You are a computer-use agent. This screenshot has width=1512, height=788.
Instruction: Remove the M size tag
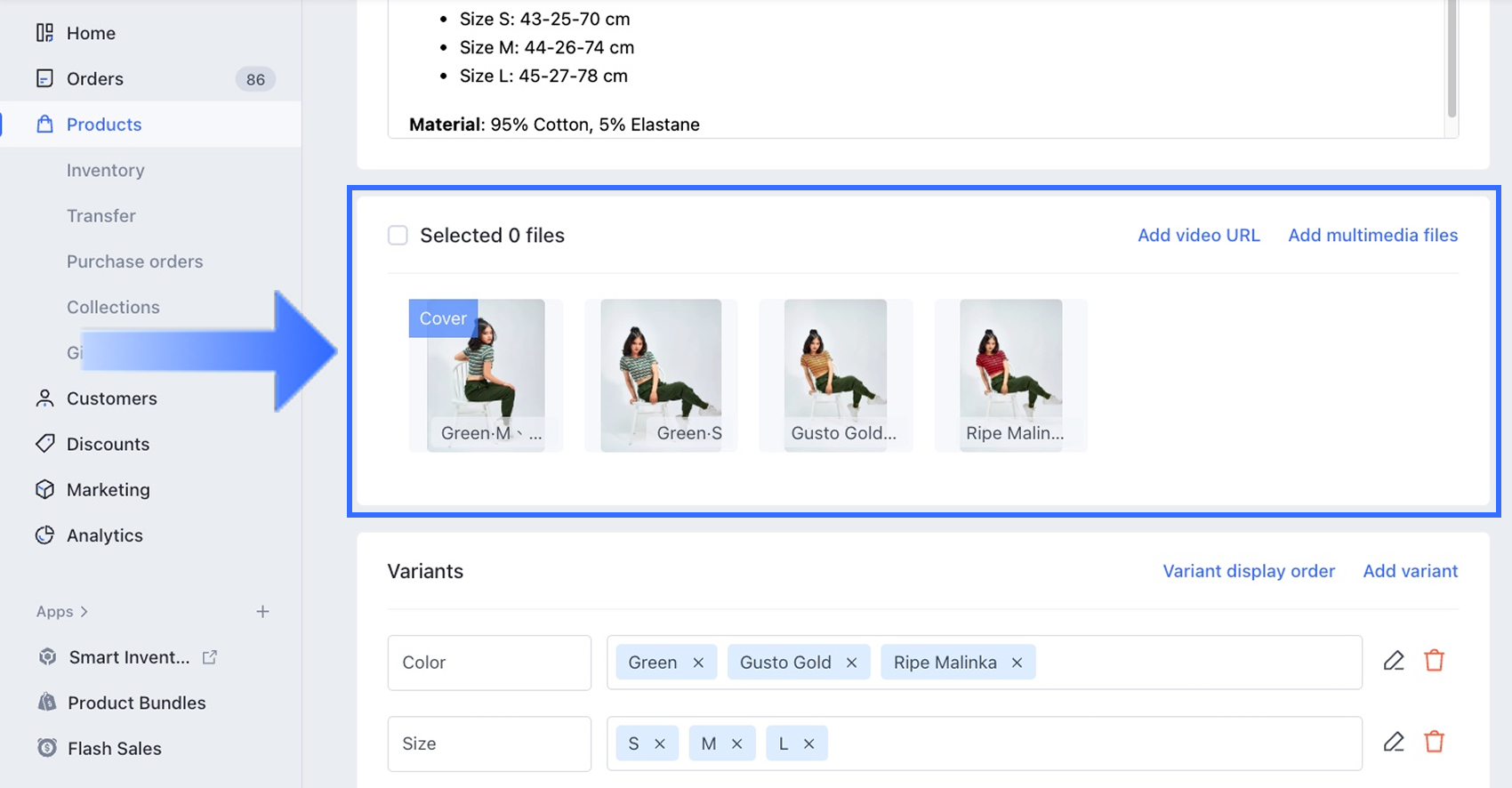pos(736,744)
